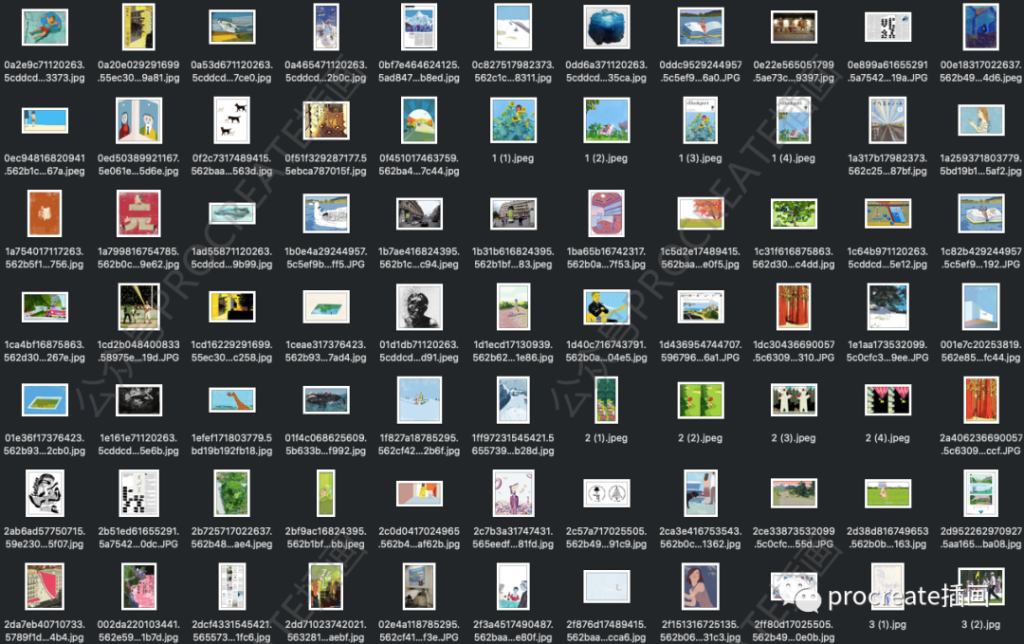This screenshot has height=644, width=1024.
Task: Click the 2 (1).jpeg file icon
Action: (x=606, y=401)
